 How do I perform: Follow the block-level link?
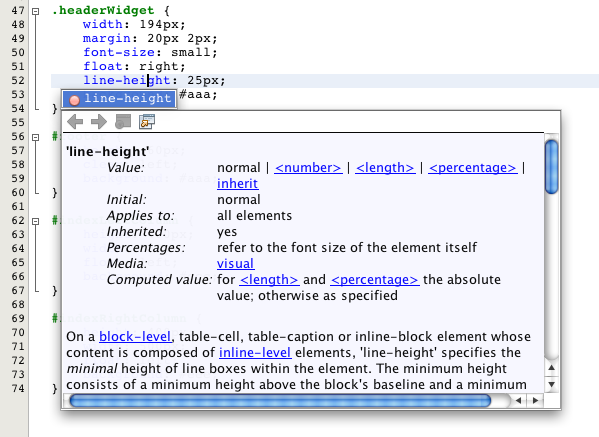pos(135,337)
